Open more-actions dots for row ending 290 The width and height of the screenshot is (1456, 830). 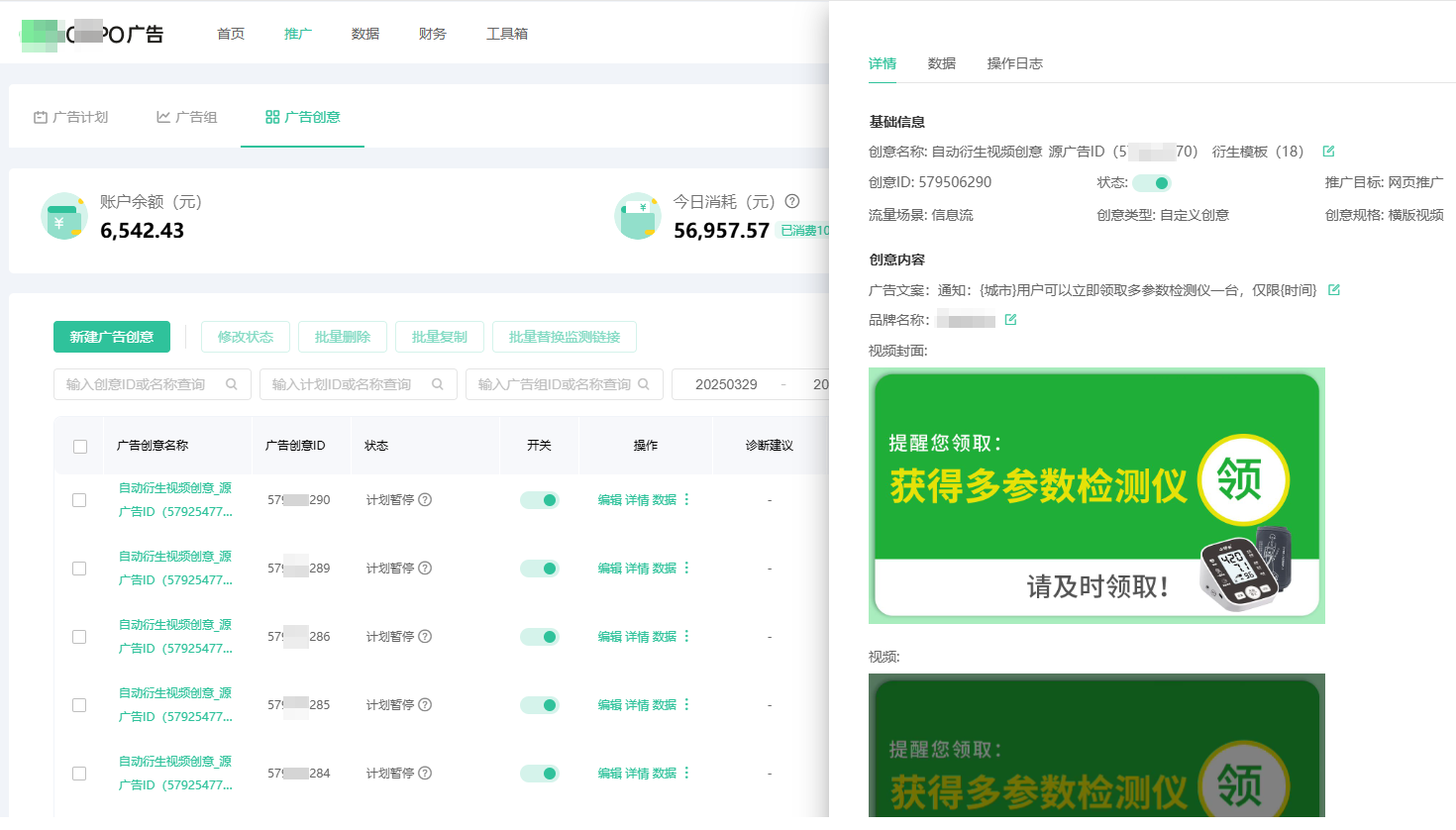coord(686,499)
